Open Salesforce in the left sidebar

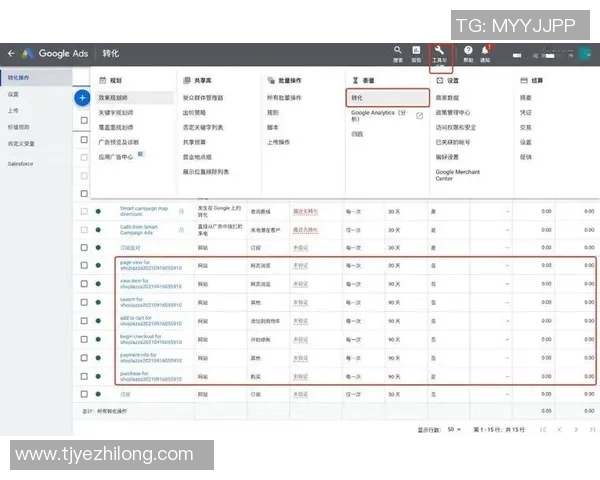tap(20, 164)
